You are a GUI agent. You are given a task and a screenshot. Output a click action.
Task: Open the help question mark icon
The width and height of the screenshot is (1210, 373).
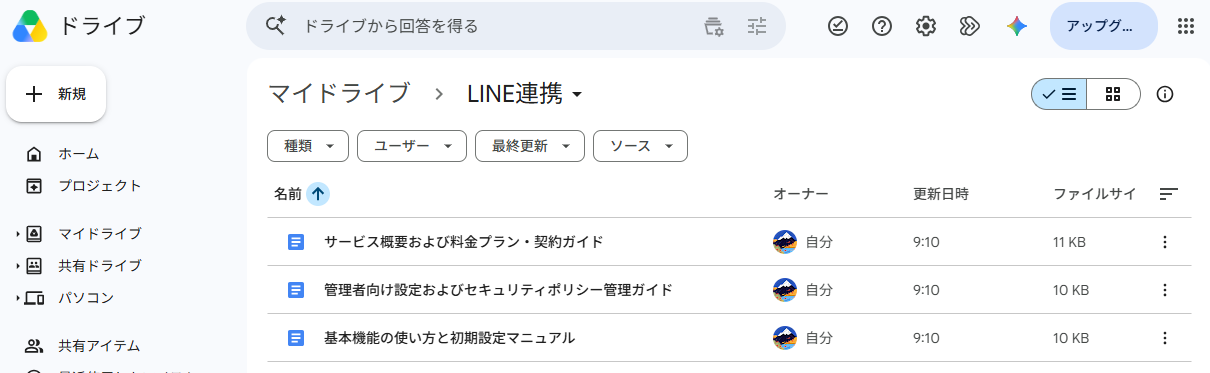882,27
